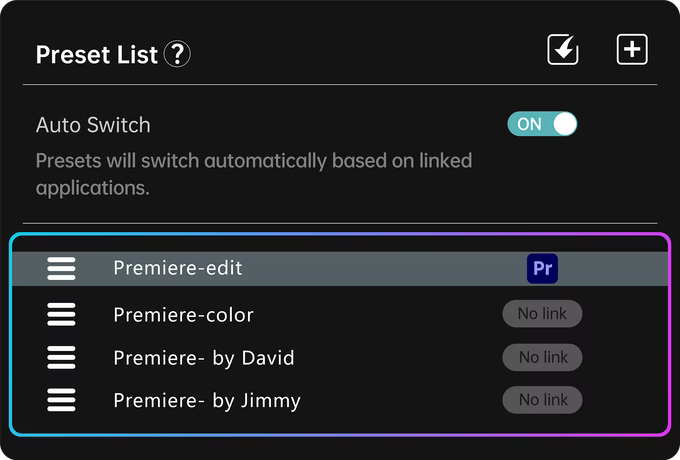Image resolution: width=680 pixels, height=460 pixels.
Task: Select the Premiere-edit preset
Action: pyautogui.click(x=178, y=268)
